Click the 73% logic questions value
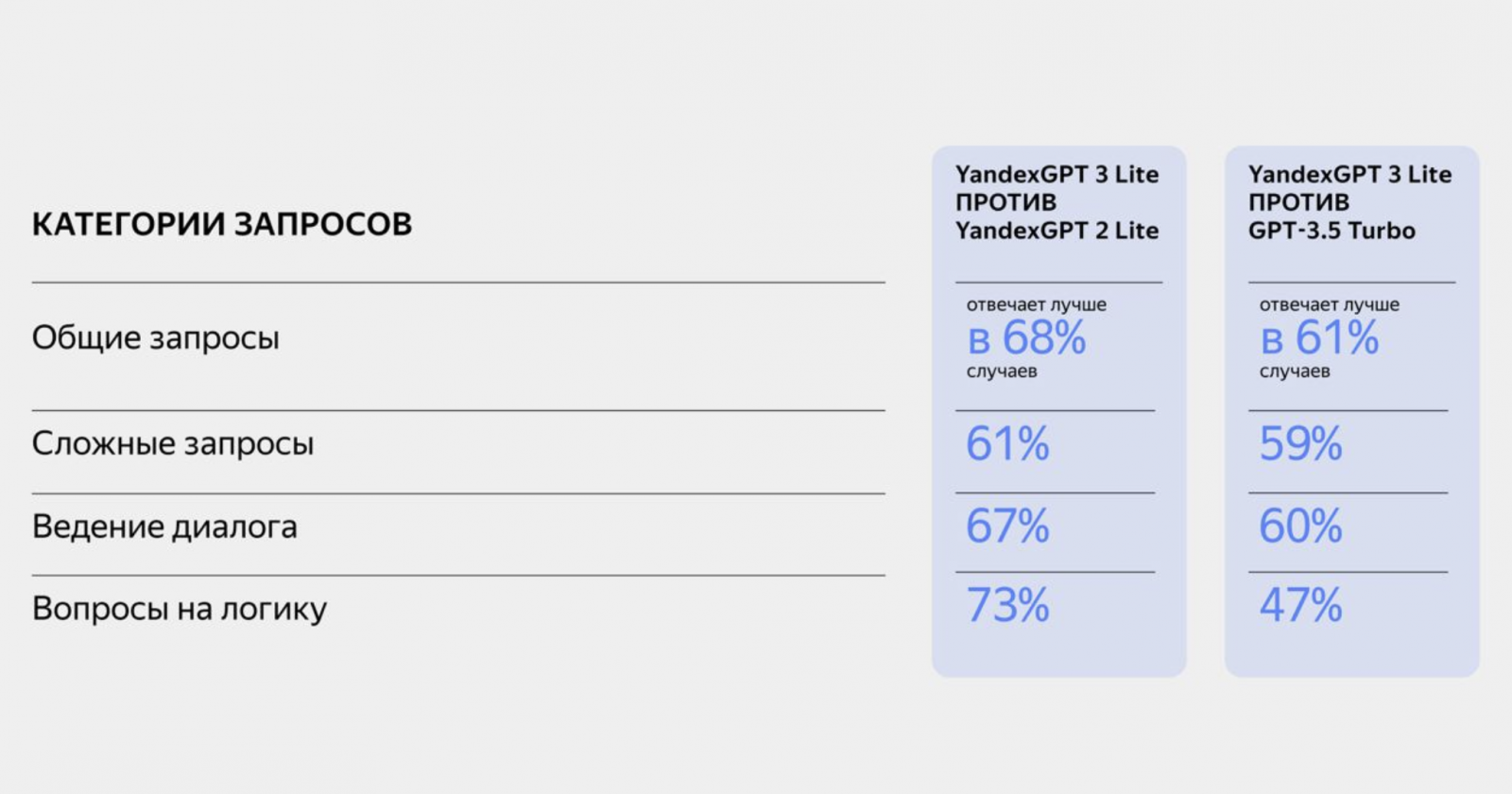Image resolution: width=1512 pixels, height=794 pixels. pyautogui.click(x=1007, y=606)
